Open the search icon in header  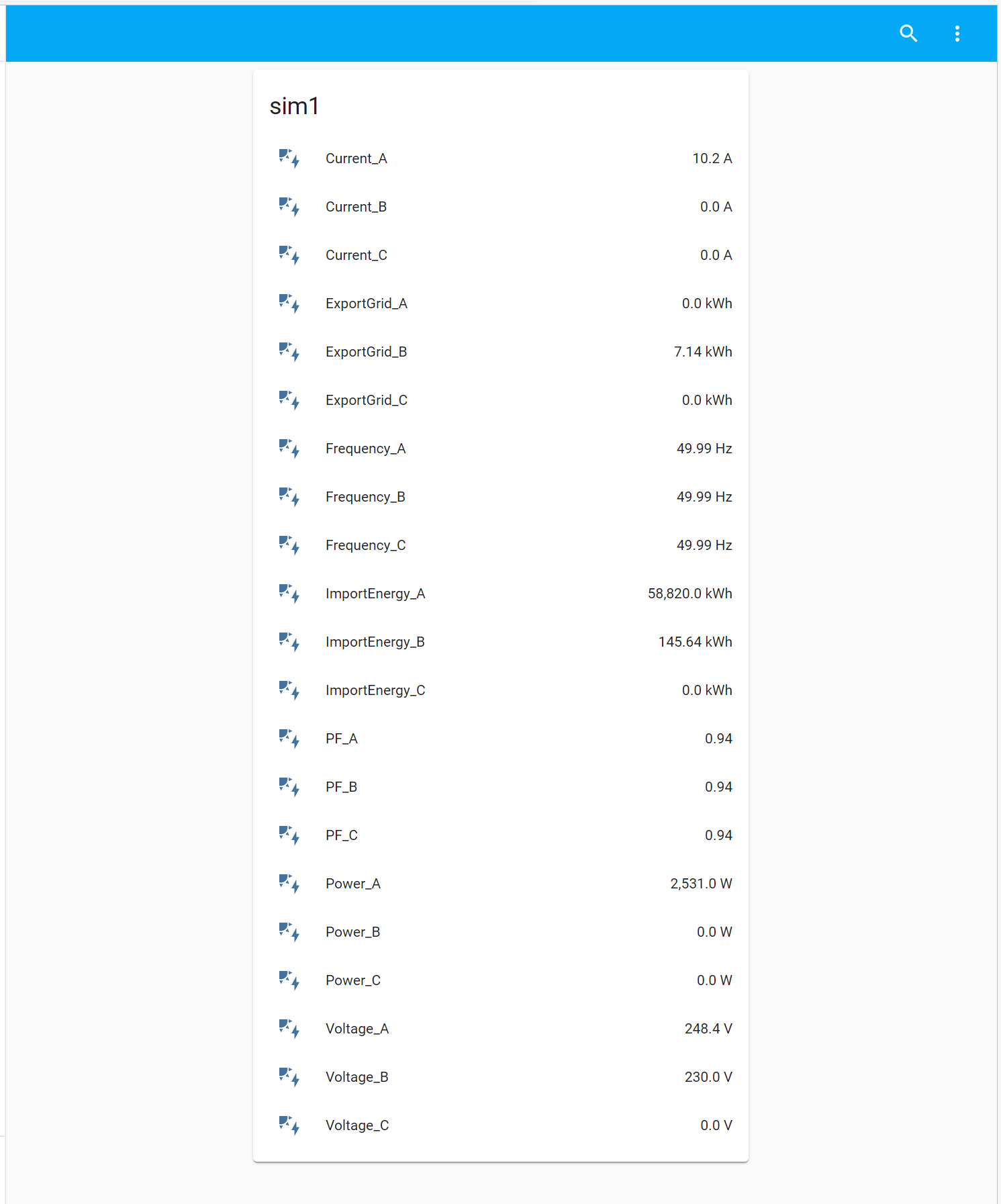[908, 34]
